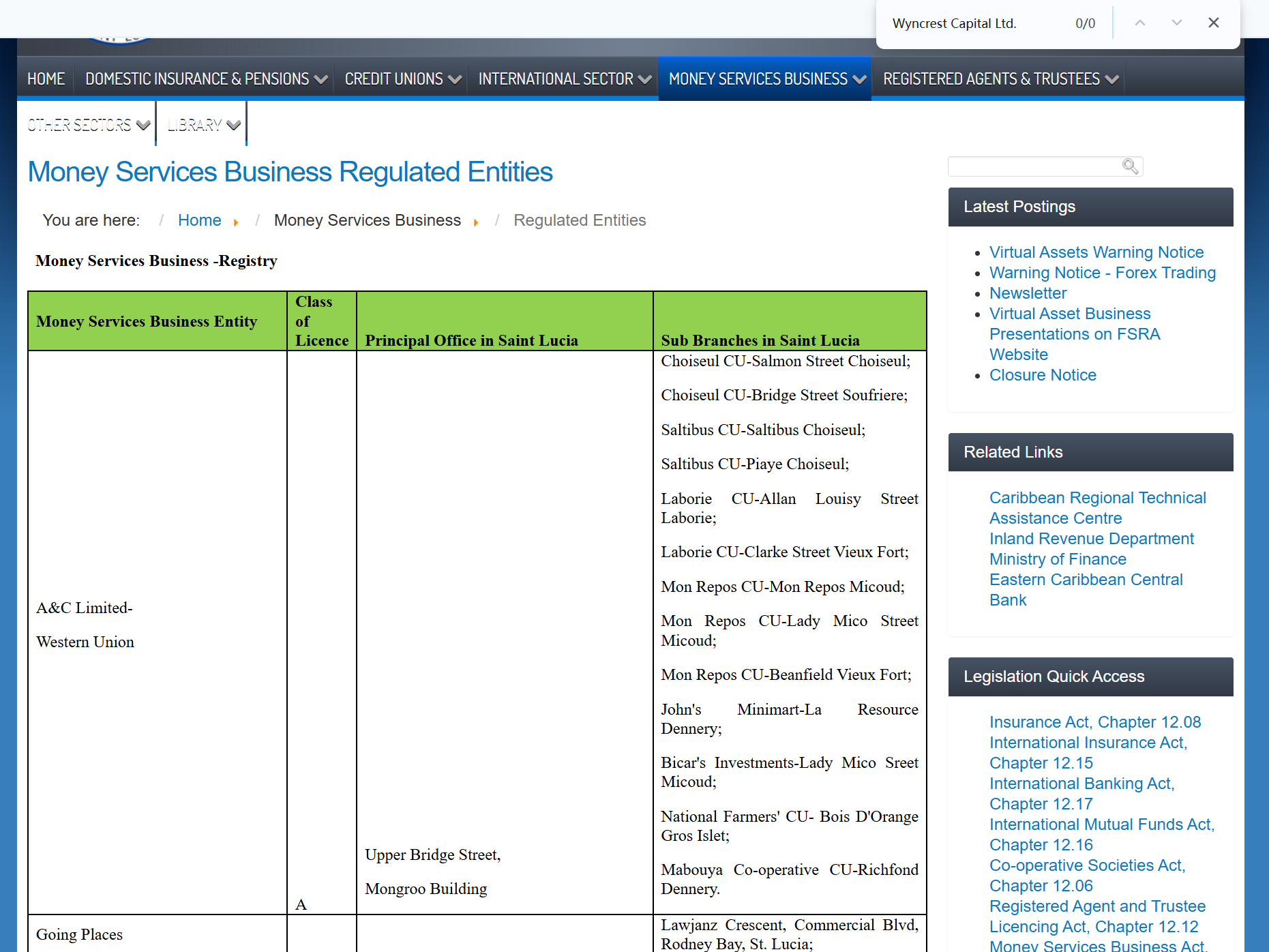The image size is (1269, 952).
Task: Click Money Services Business breadcrumb
Action: [x=367, y=220]
